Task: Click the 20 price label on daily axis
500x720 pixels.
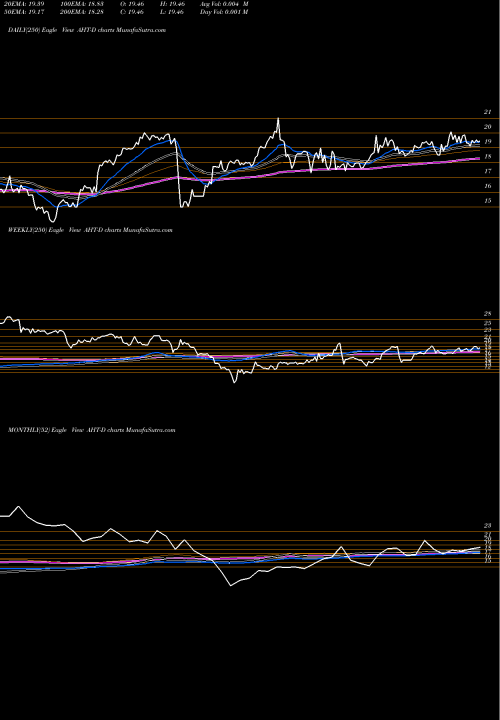Action: 488,127
